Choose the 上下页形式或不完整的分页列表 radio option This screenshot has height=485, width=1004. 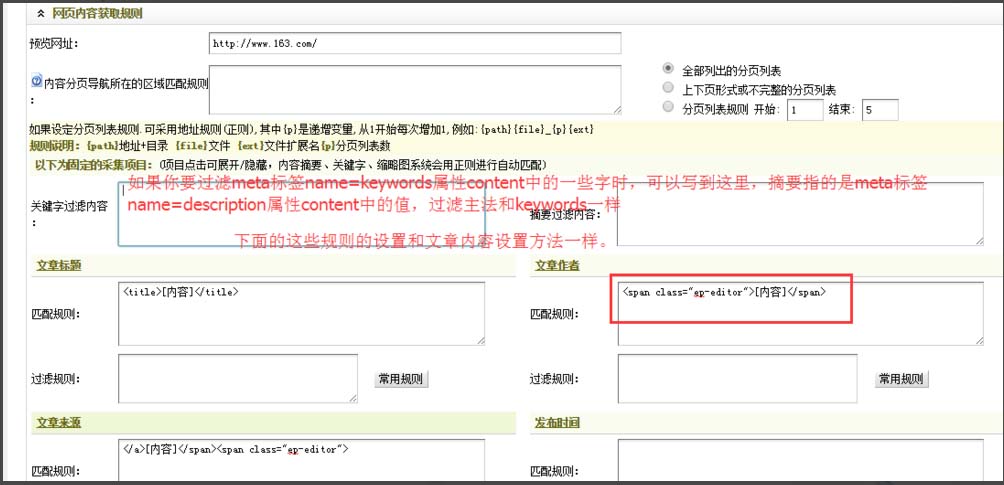point(669,88)
